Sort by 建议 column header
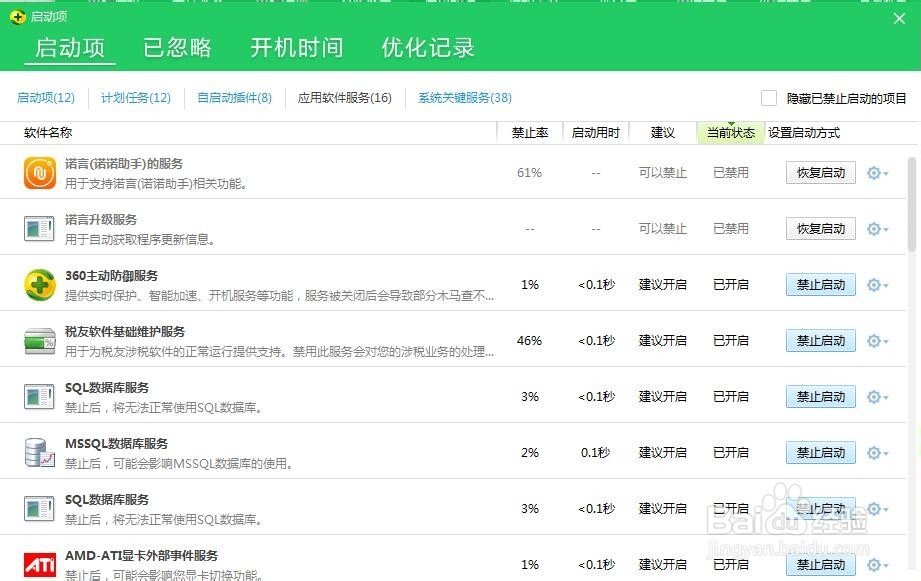 point(663,133)
